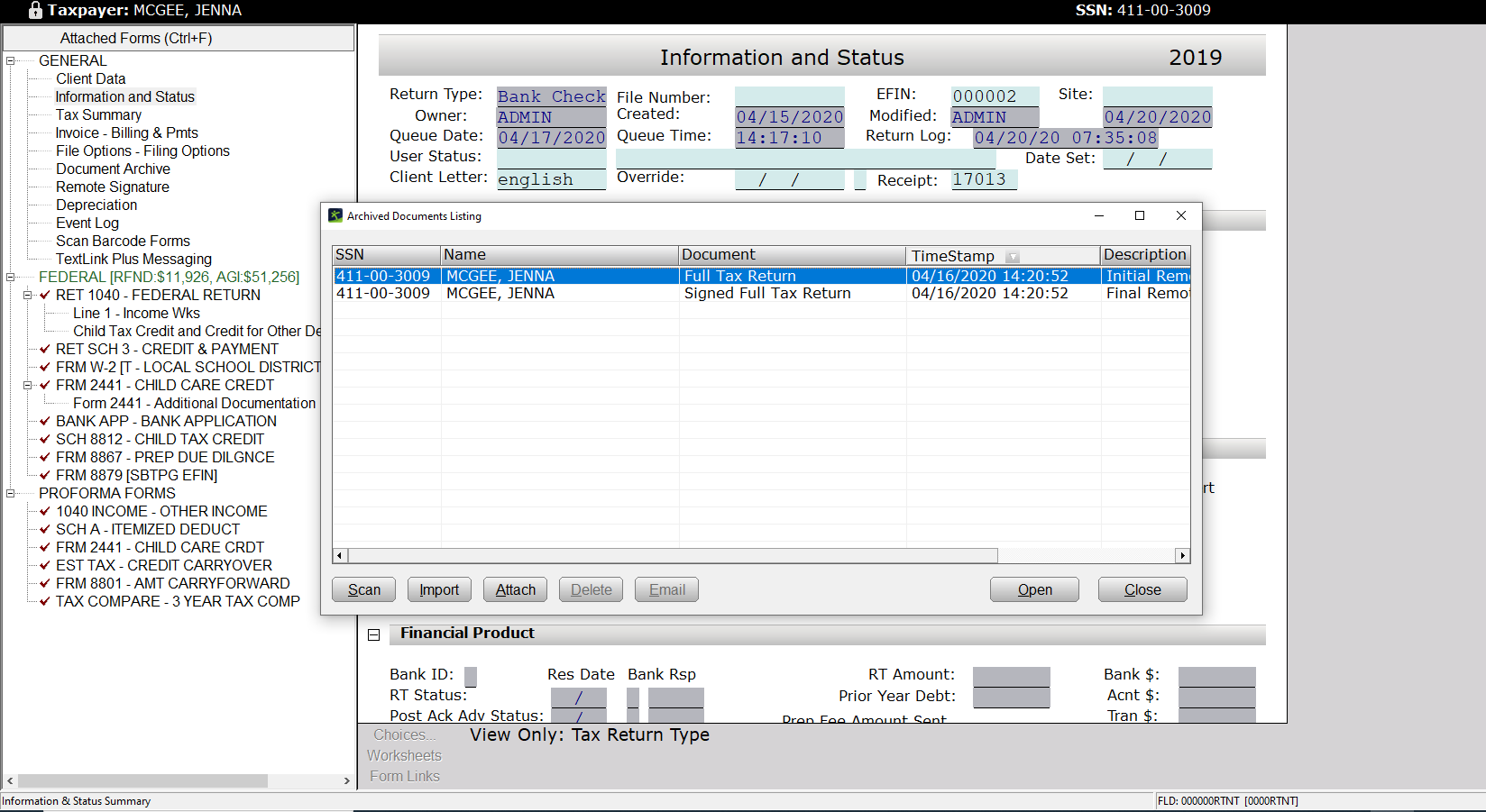This screenshot has width=1486, height=812.
Task: Click the lock icon beside Taxpayer name
Action: click(35, 11)
